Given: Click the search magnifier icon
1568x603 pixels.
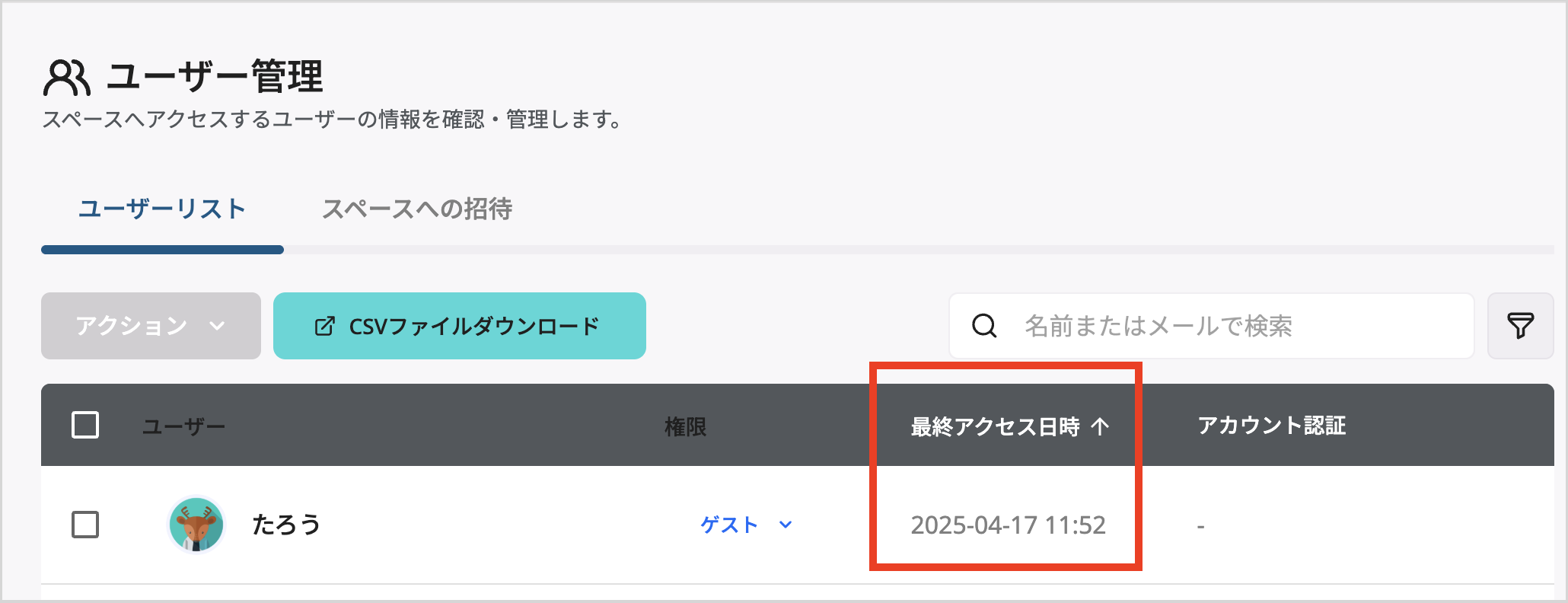Looking at the screenshot, I should click(x=984, y=326).
